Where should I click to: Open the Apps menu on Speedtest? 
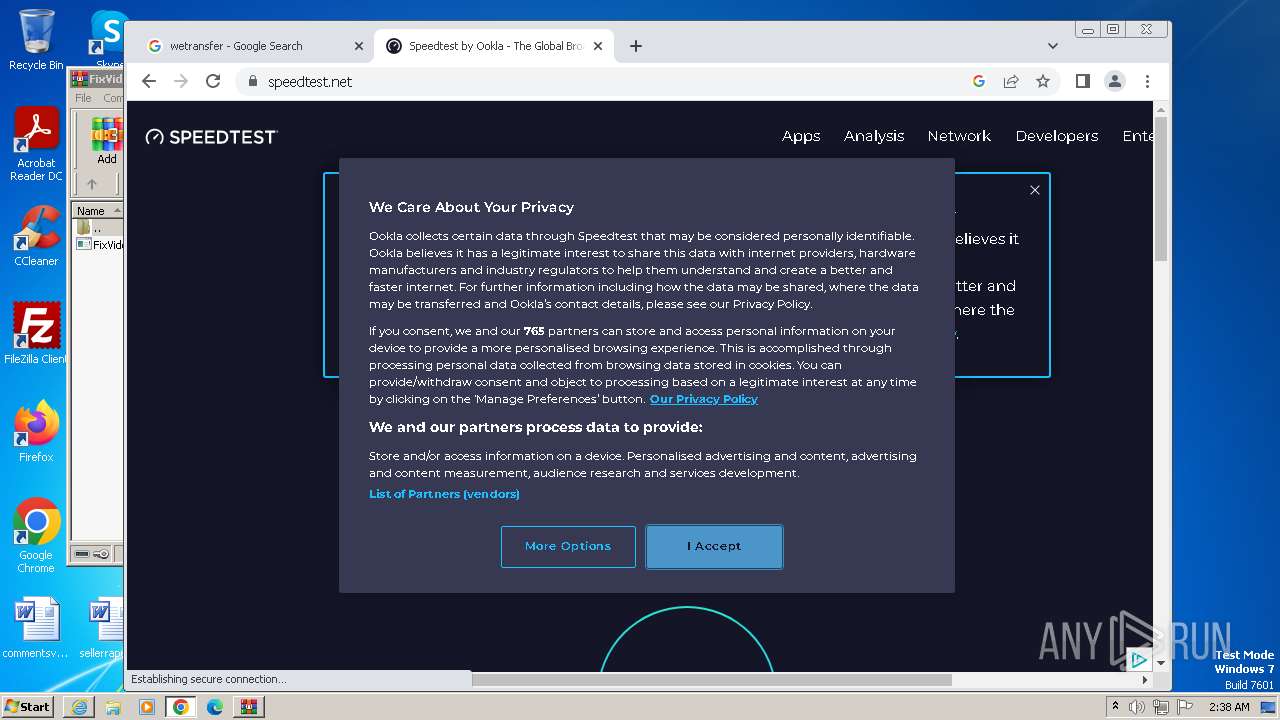[x=801, y=136]
